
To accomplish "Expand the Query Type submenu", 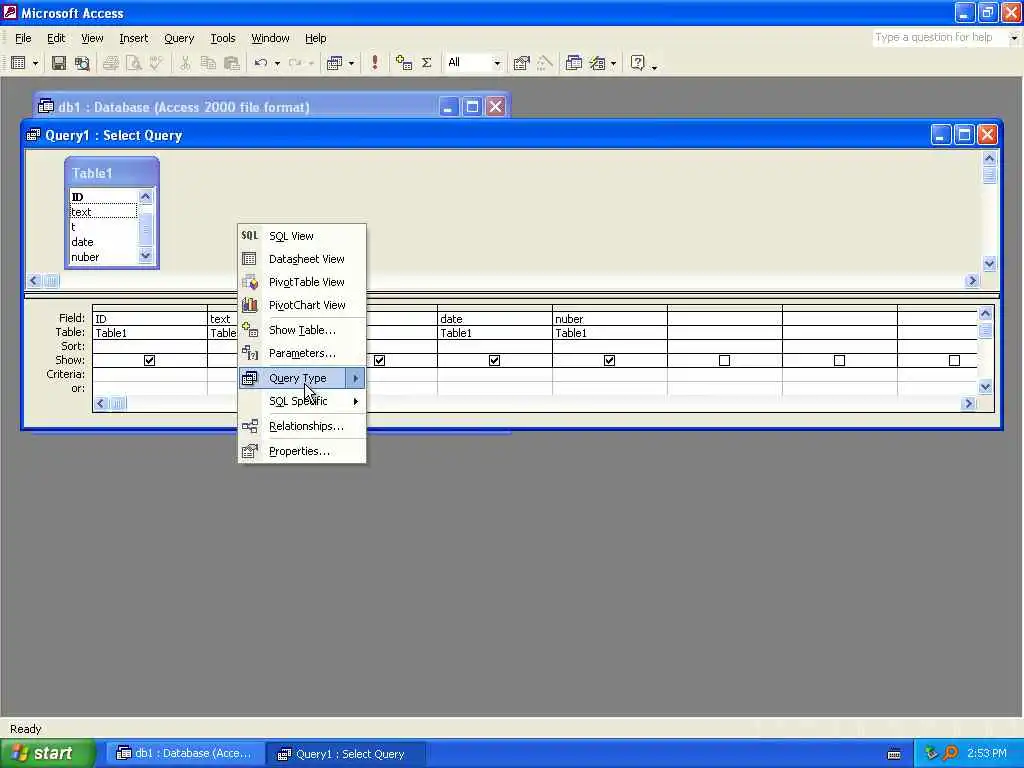I will [x=302, y=377].
